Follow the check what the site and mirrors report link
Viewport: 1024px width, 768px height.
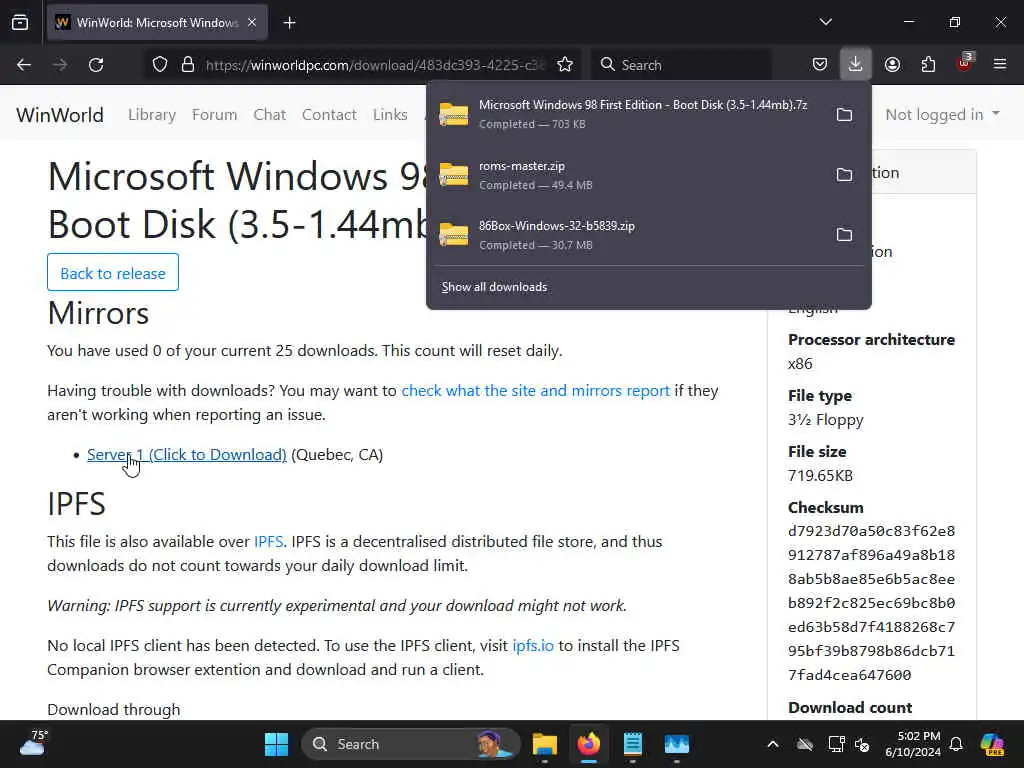(x=536, y=391)
